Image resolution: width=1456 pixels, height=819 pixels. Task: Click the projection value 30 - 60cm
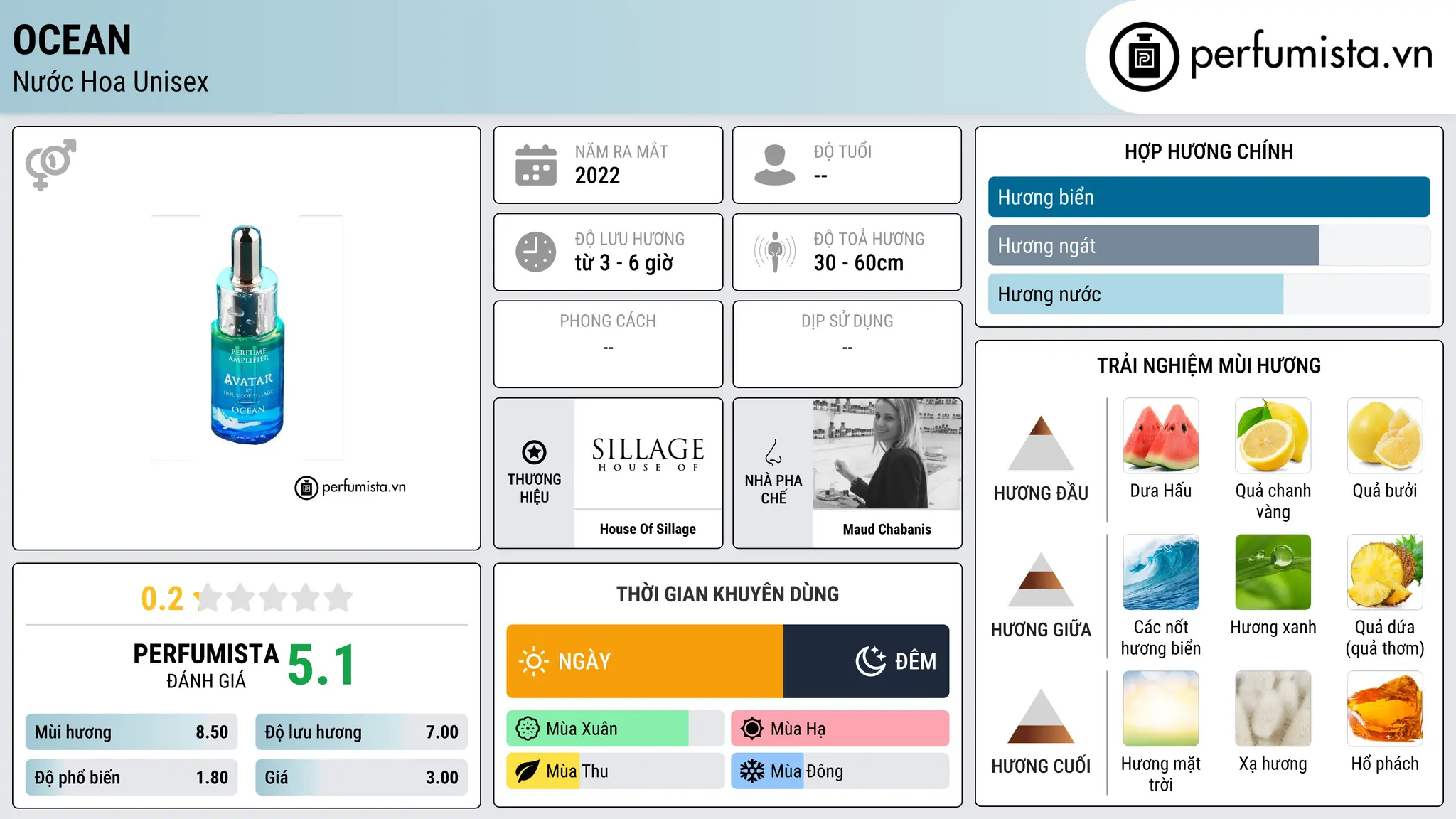pyautogui.click(x=858, y=263)
